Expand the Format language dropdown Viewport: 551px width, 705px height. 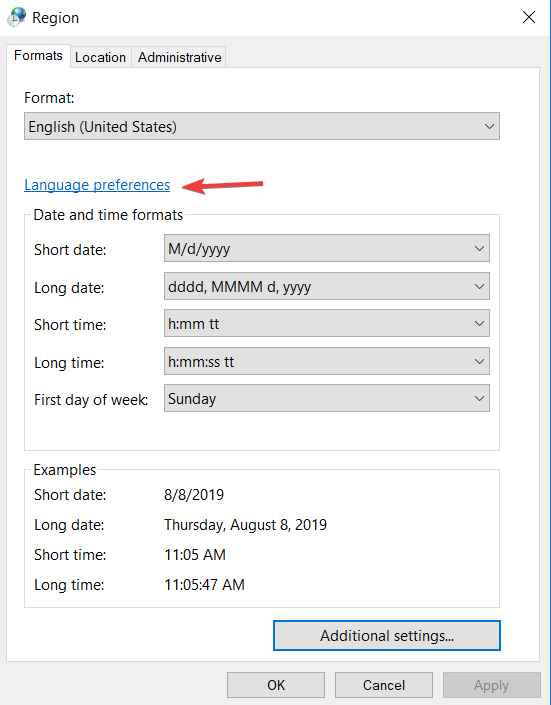pyautogui.click(x=262, y=126)
